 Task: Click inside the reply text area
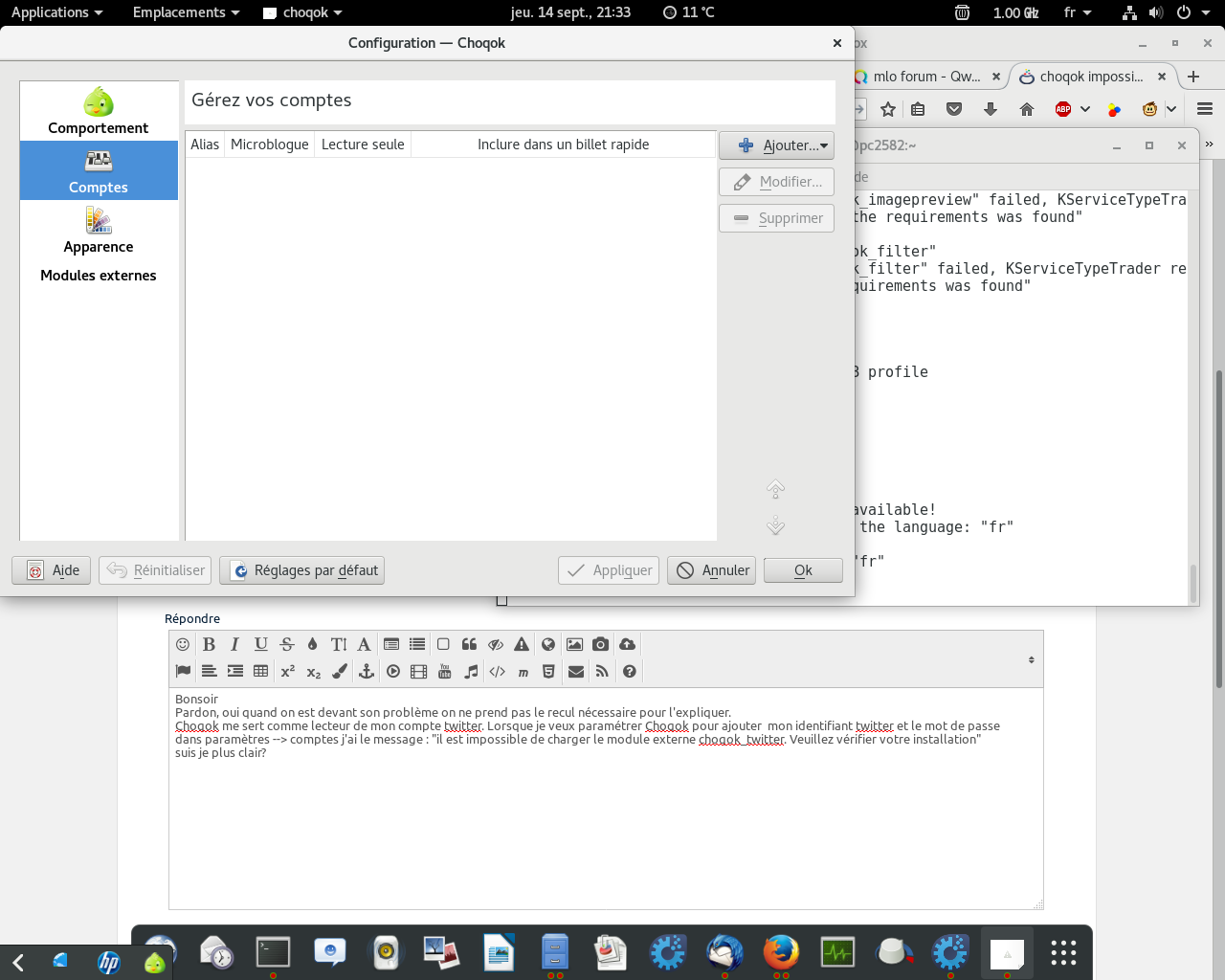tap(606, 798)
